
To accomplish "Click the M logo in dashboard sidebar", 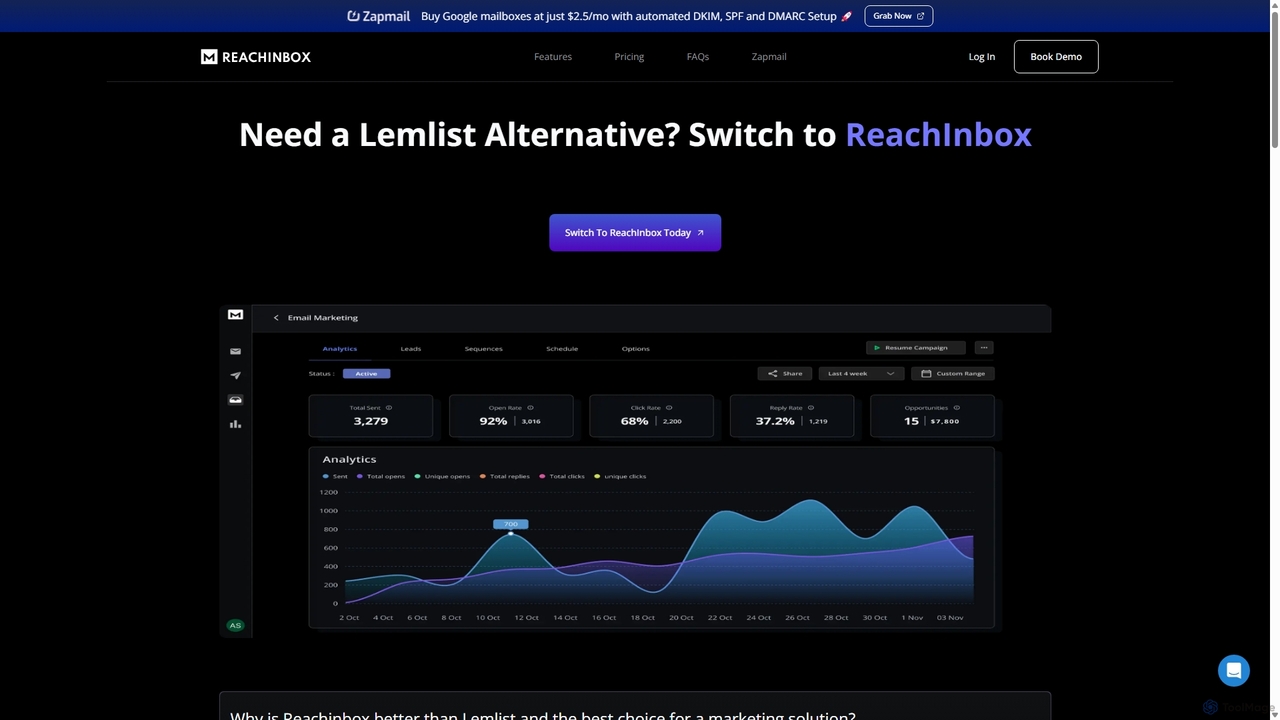I will pyautogui.click(x=235, y=314).
